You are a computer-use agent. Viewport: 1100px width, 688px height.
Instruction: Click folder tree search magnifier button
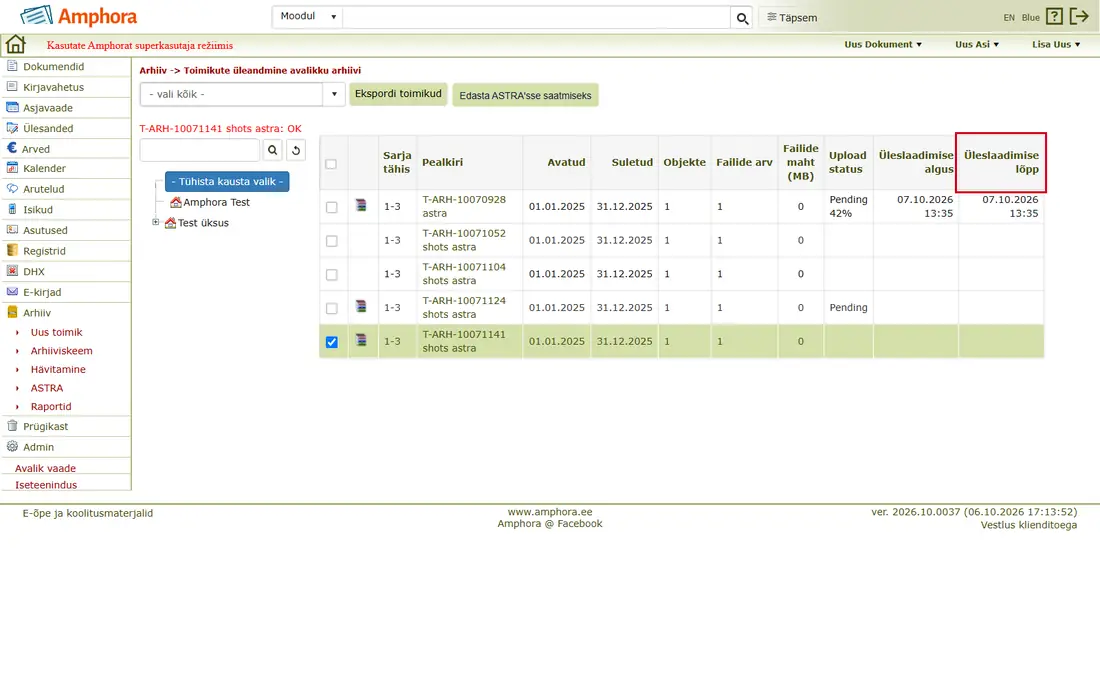click(x=273, y=150)
